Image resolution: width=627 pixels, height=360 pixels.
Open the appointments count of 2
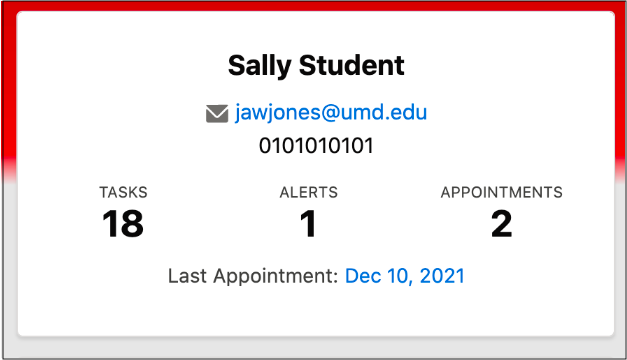pyautogui.click(x=501, y=224)
